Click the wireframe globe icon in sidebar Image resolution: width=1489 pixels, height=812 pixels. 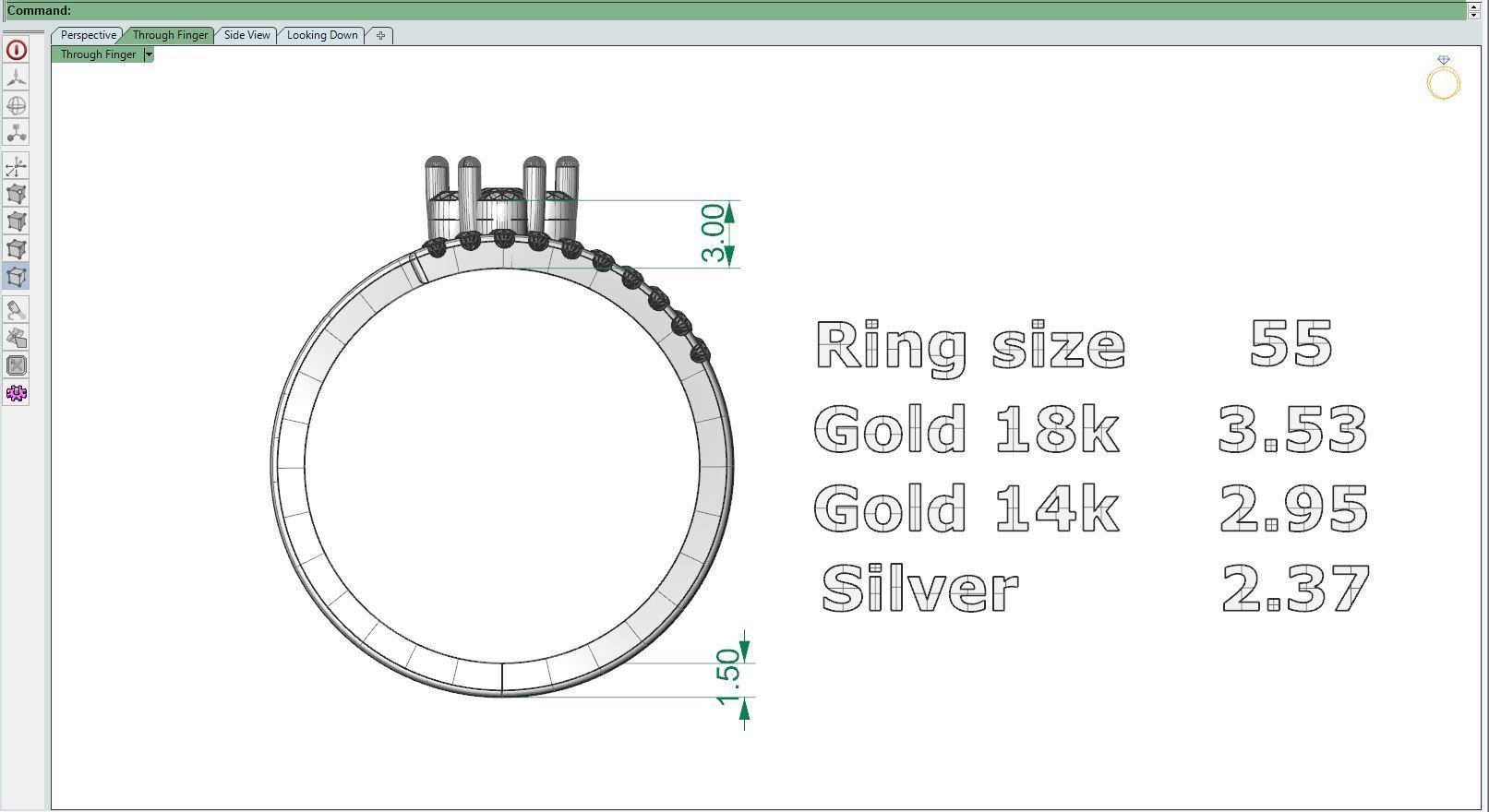pos(16,105)
